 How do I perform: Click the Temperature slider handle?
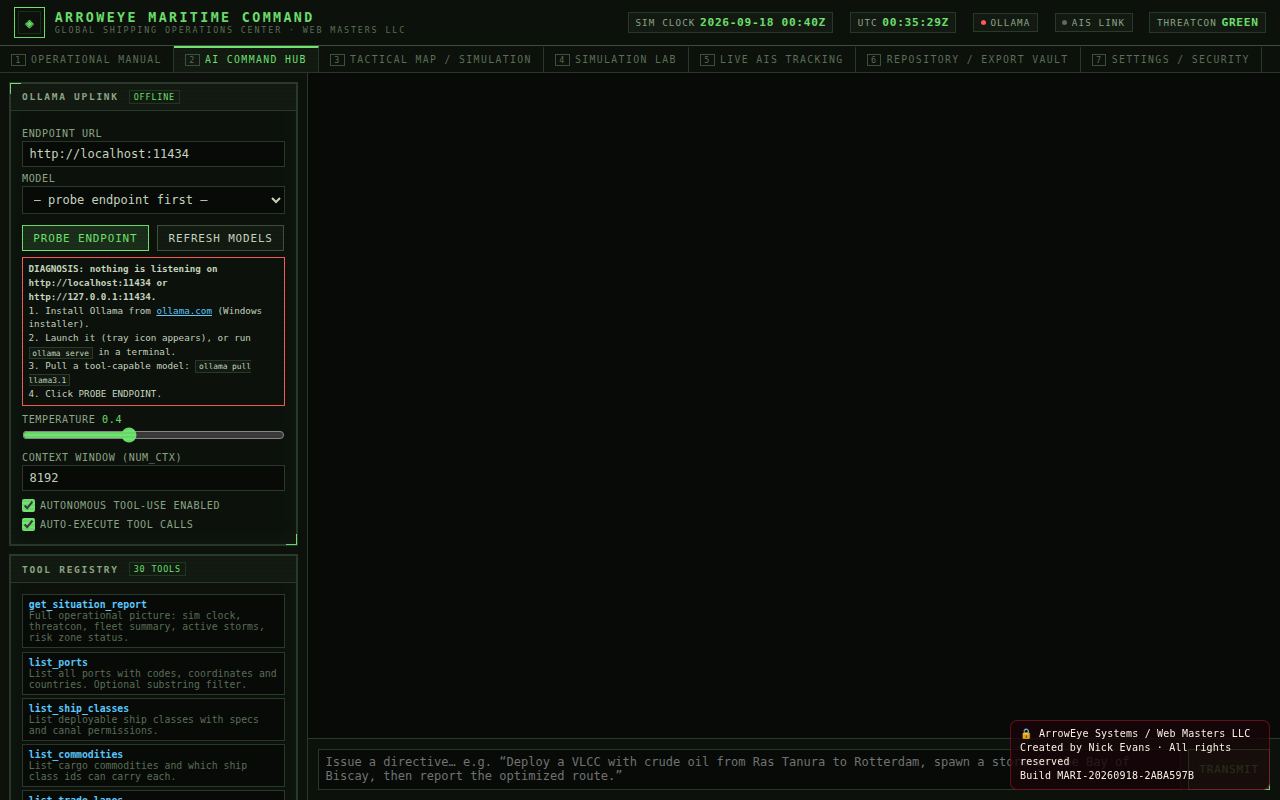click(129, 435)
